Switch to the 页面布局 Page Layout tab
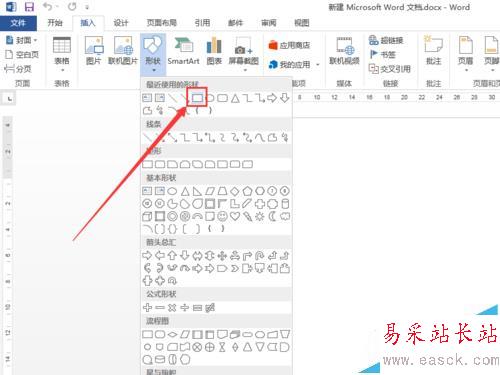500x375 pixels. (x=162, y=23)
